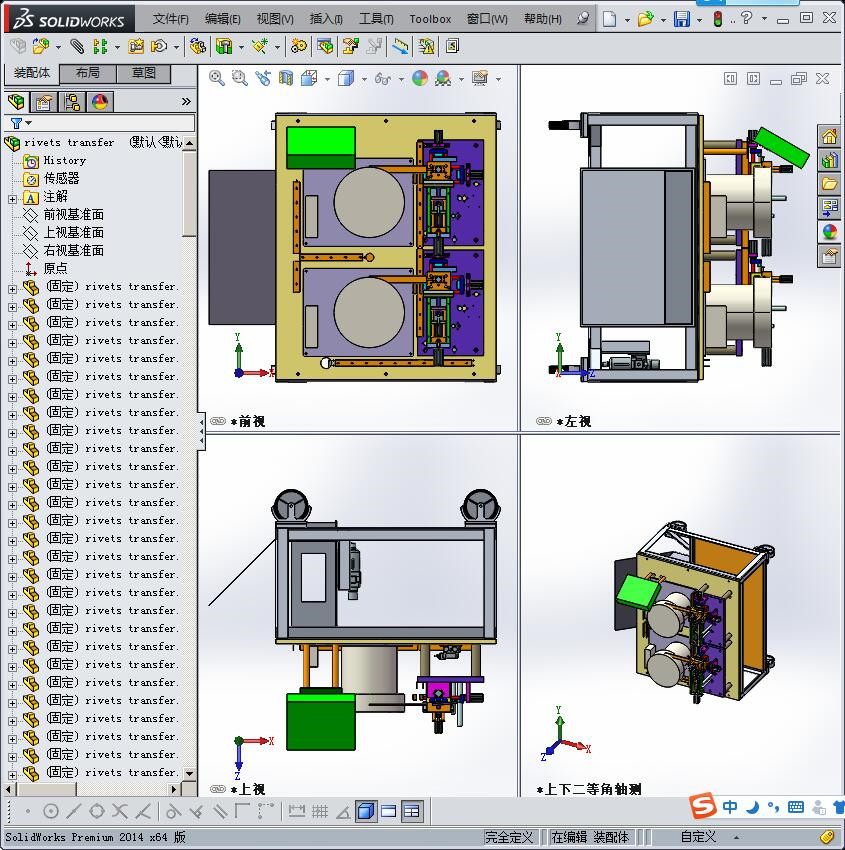The width and height of the screenshot is (845, 850).
Task: Open the File Explorer folder task pane icon
Action: click(829, 183)
